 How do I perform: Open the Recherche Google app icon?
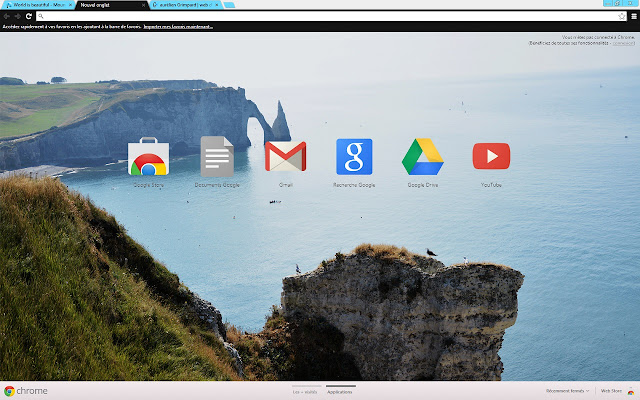pyautogui.click(x=354, y=157)
